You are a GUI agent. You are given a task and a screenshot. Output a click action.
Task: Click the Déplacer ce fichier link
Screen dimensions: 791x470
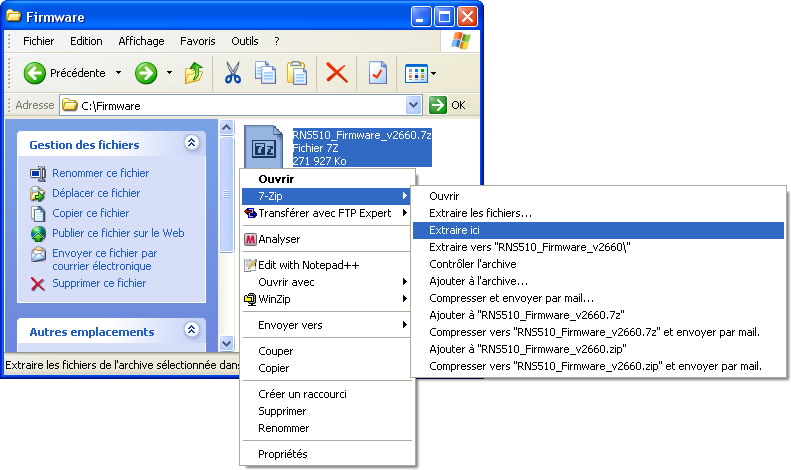[x=96, y=193]
